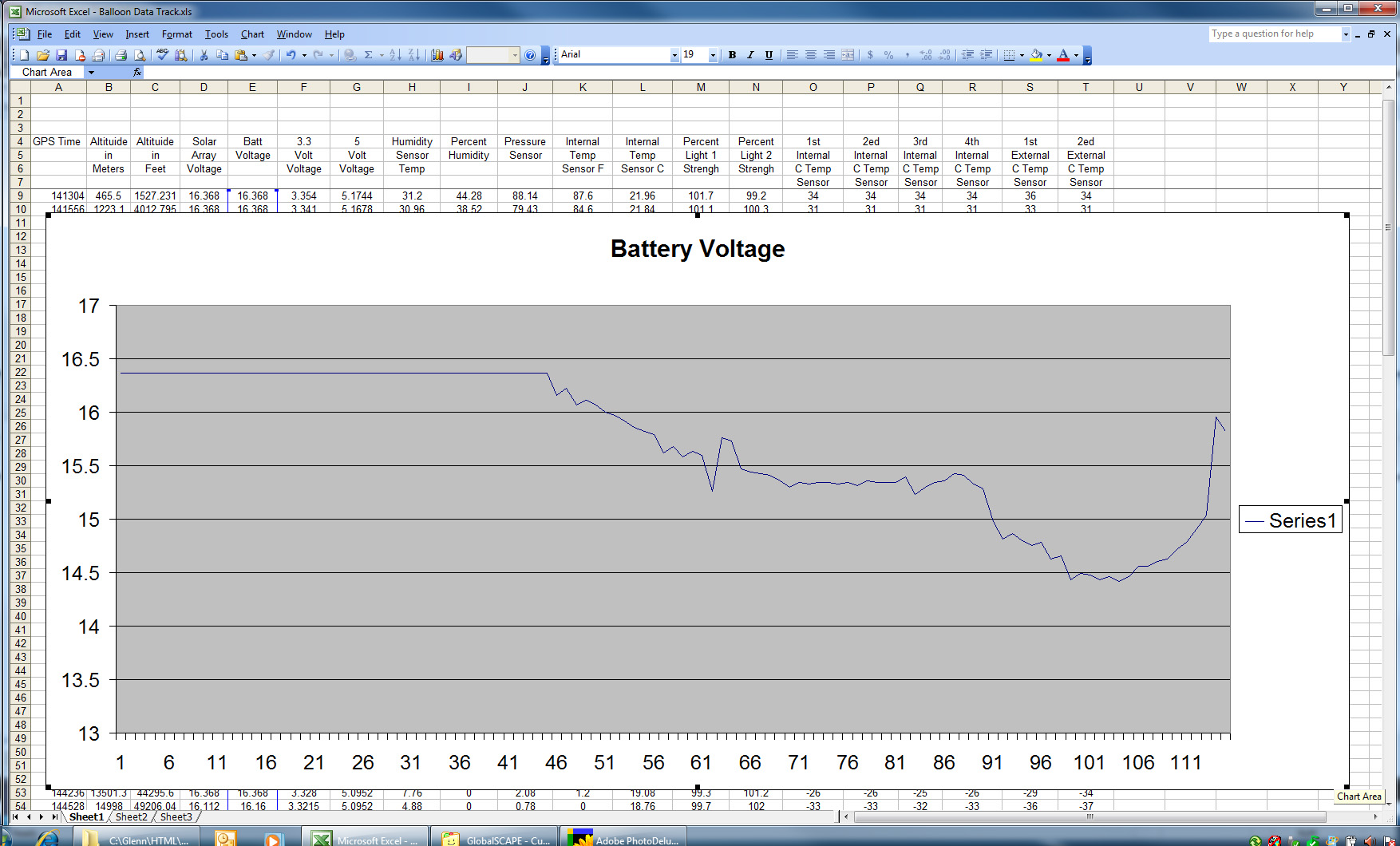
Task: Click the Increase Decimal icon
Action: [x=926, y=55]
